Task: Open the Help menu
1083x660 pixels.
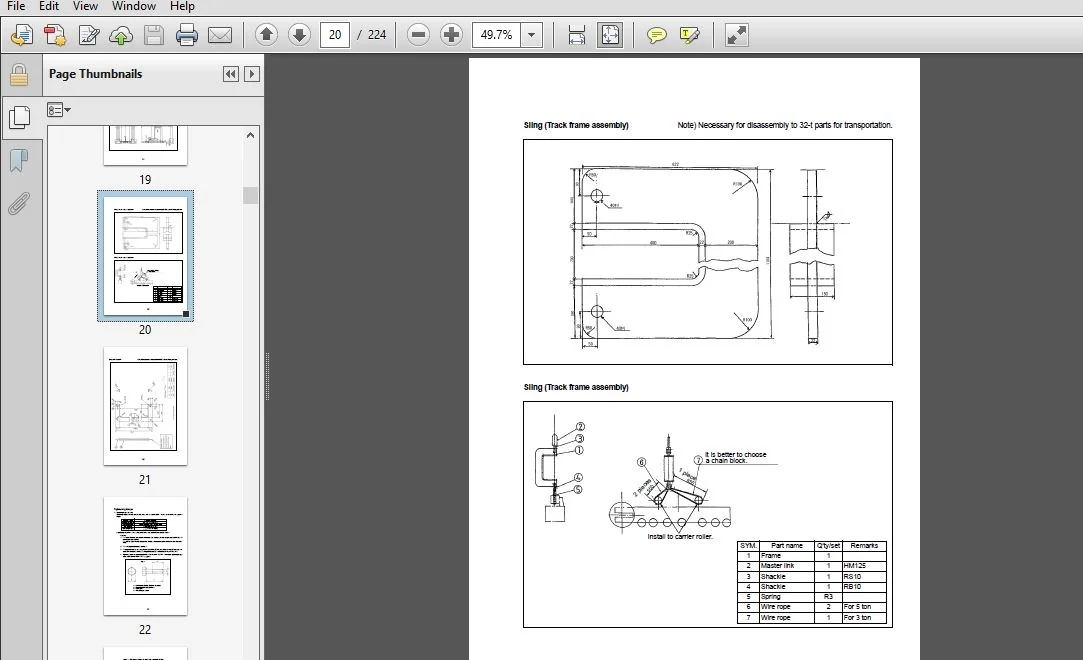Action: click(182, 6)
